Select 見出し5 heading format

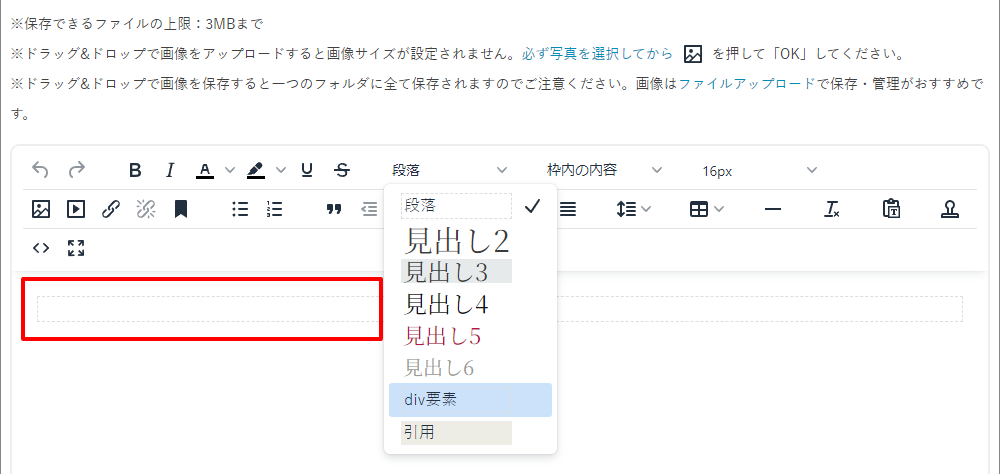point(470,336)
